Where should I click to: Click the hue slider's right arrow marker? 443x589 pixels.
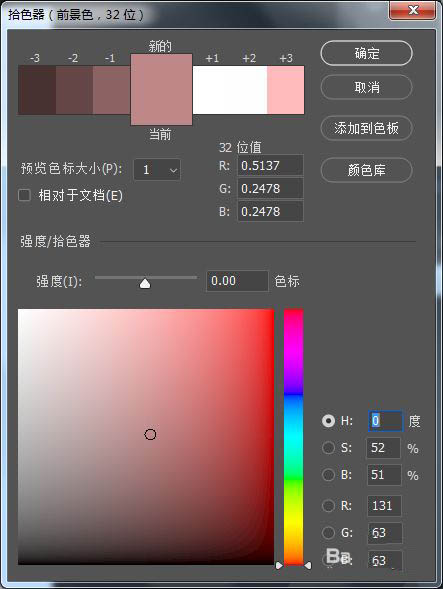point(308,565)
